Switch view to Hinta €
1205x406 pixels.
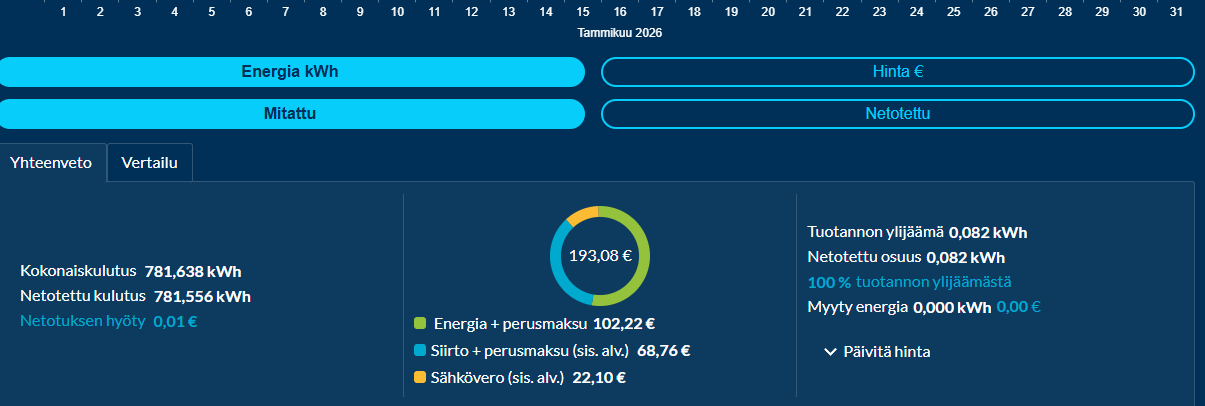point(897,72)
